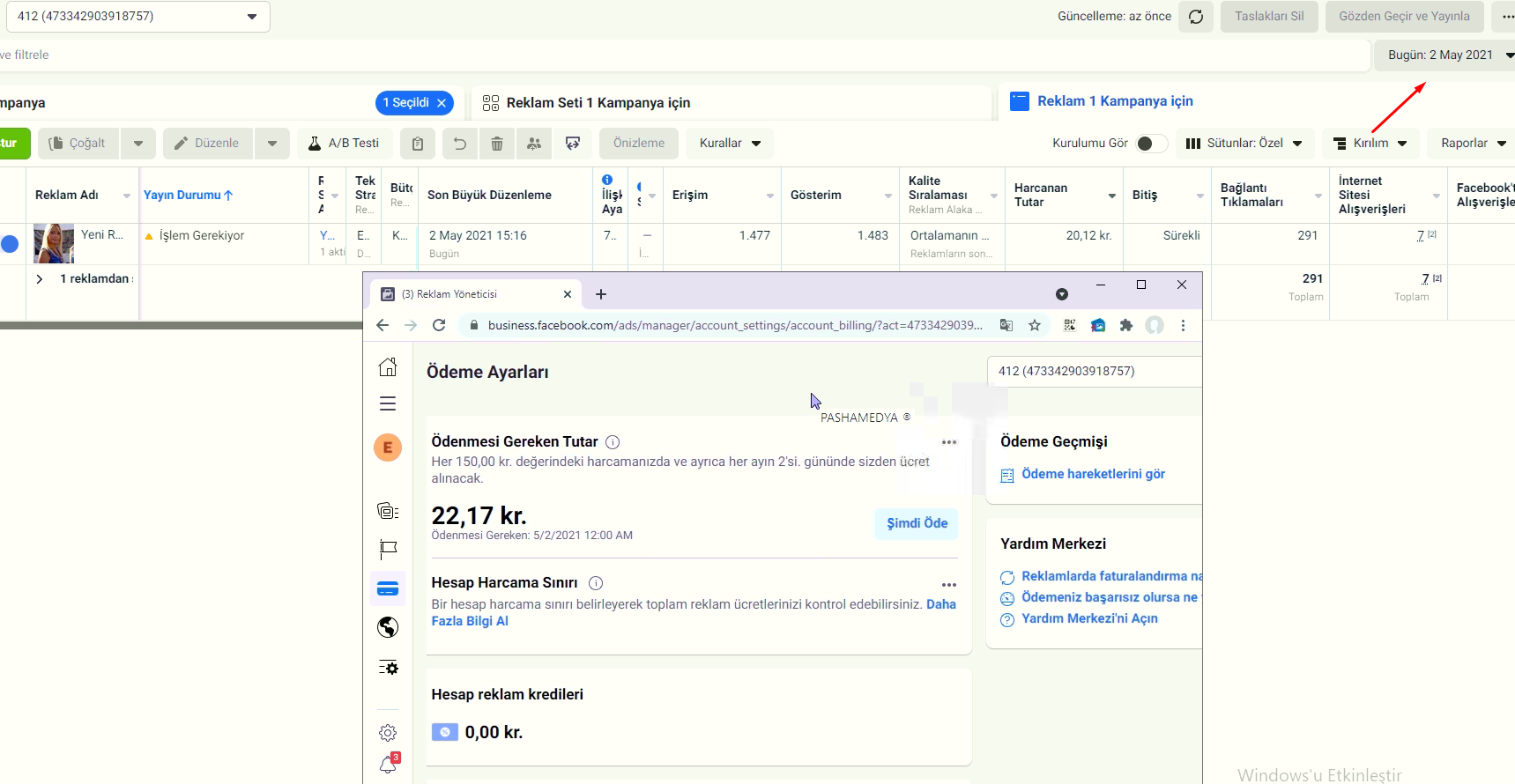
Task: Switch to Reklam Seti 1 Kampanya için tab
Action: [732, 103]
